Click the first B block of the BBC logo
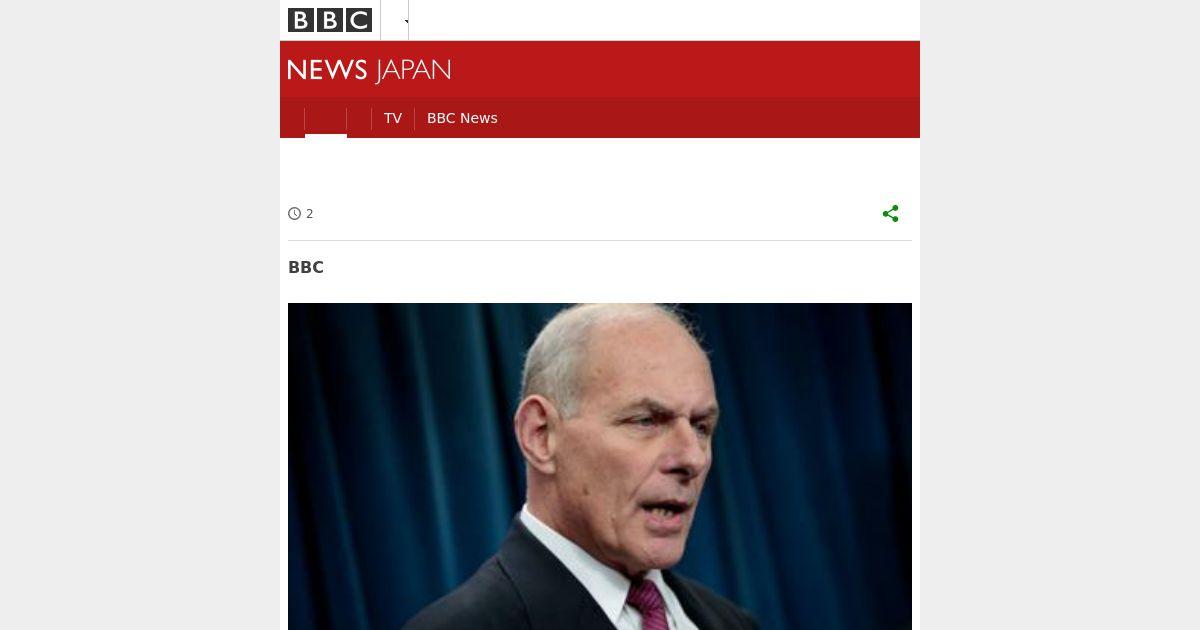 [301, 20]
